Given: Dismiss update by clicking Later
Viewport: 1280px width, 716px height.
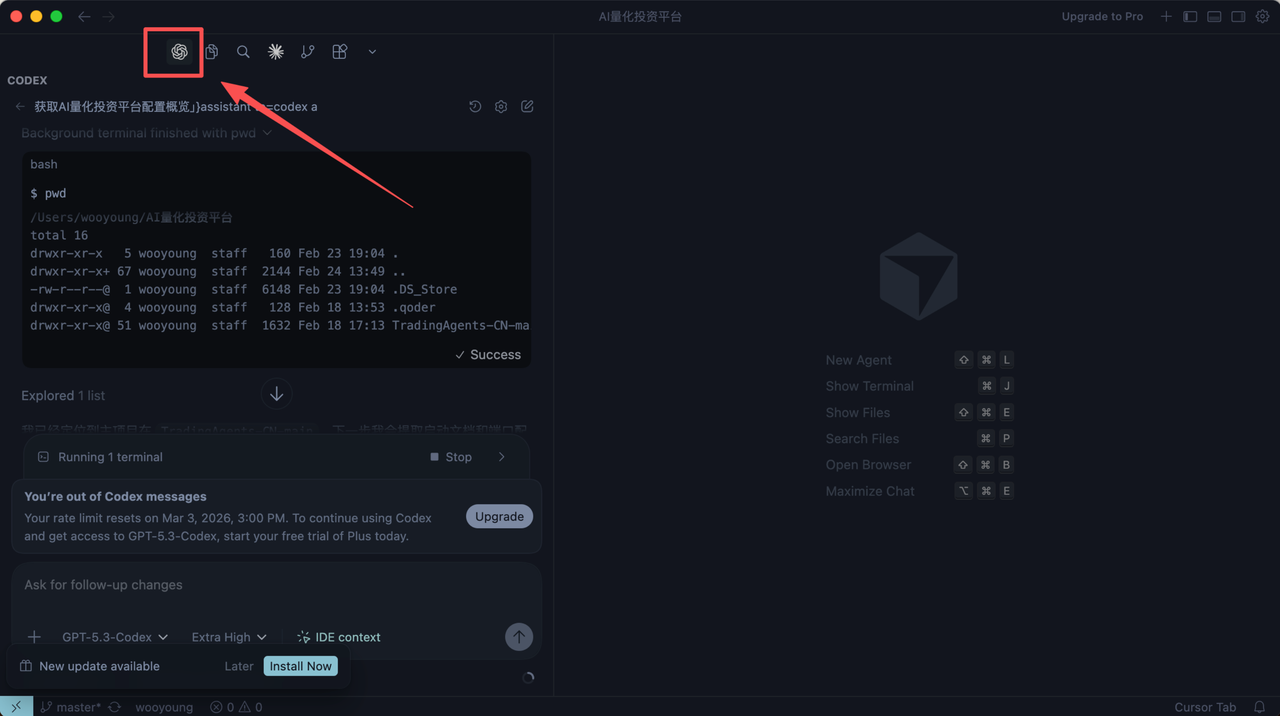Looking at the screenshot, I should (x=239, y=666).
